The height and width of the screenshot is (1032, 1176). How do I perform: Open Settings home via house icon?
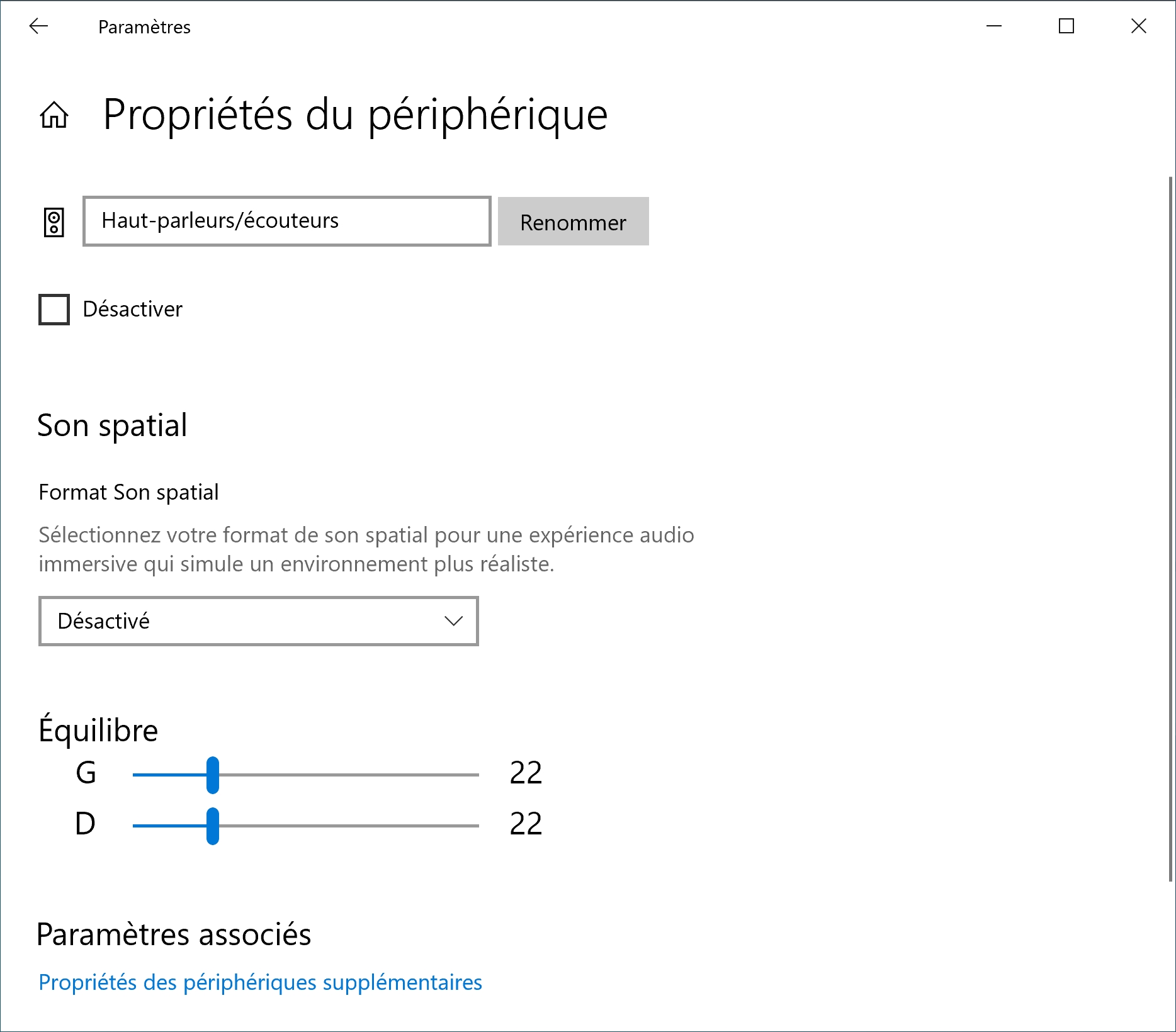click(x=54, y=115)
